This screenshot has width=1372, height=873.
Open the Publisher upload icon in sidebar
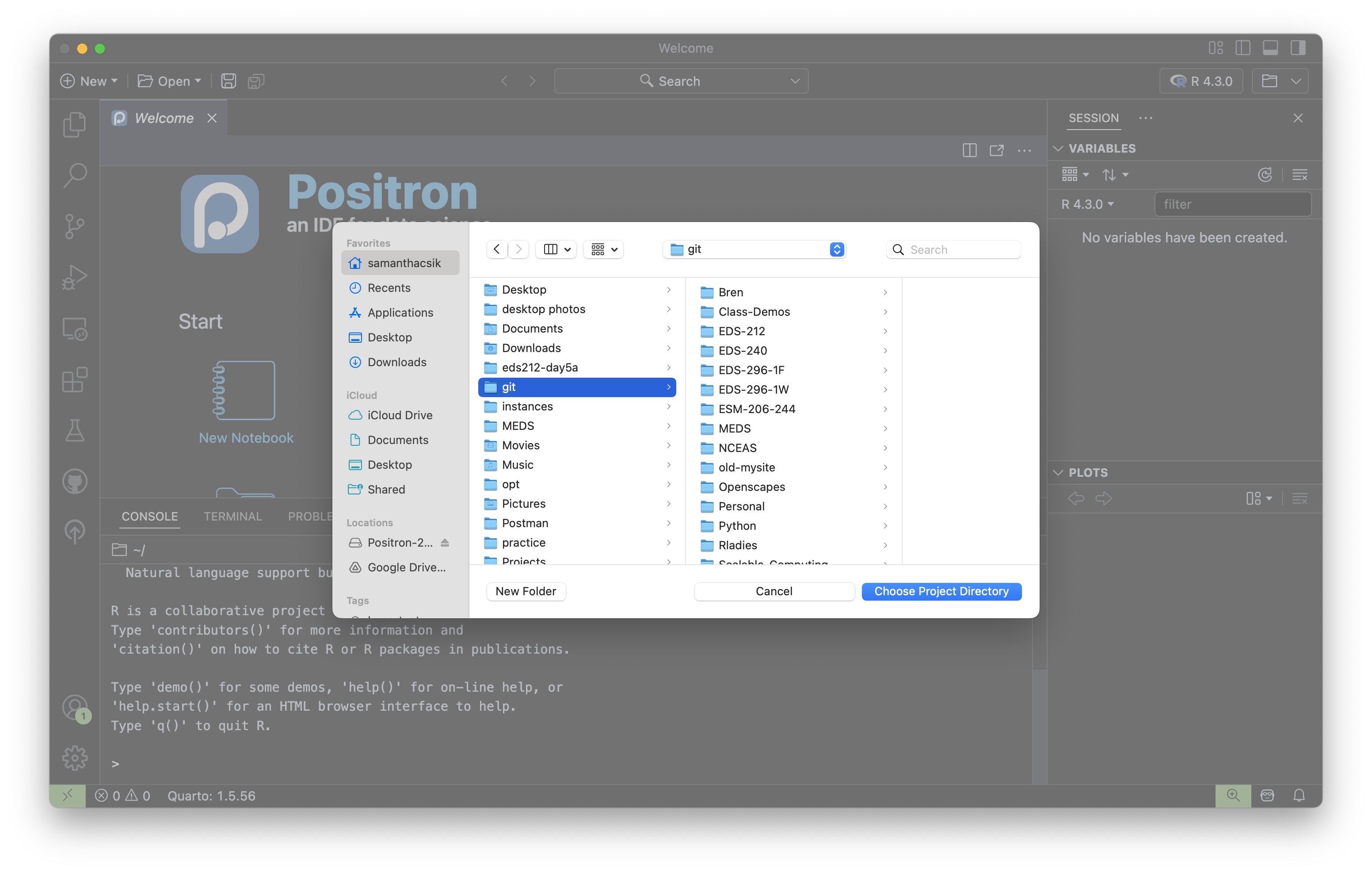(x=75, y=532)
